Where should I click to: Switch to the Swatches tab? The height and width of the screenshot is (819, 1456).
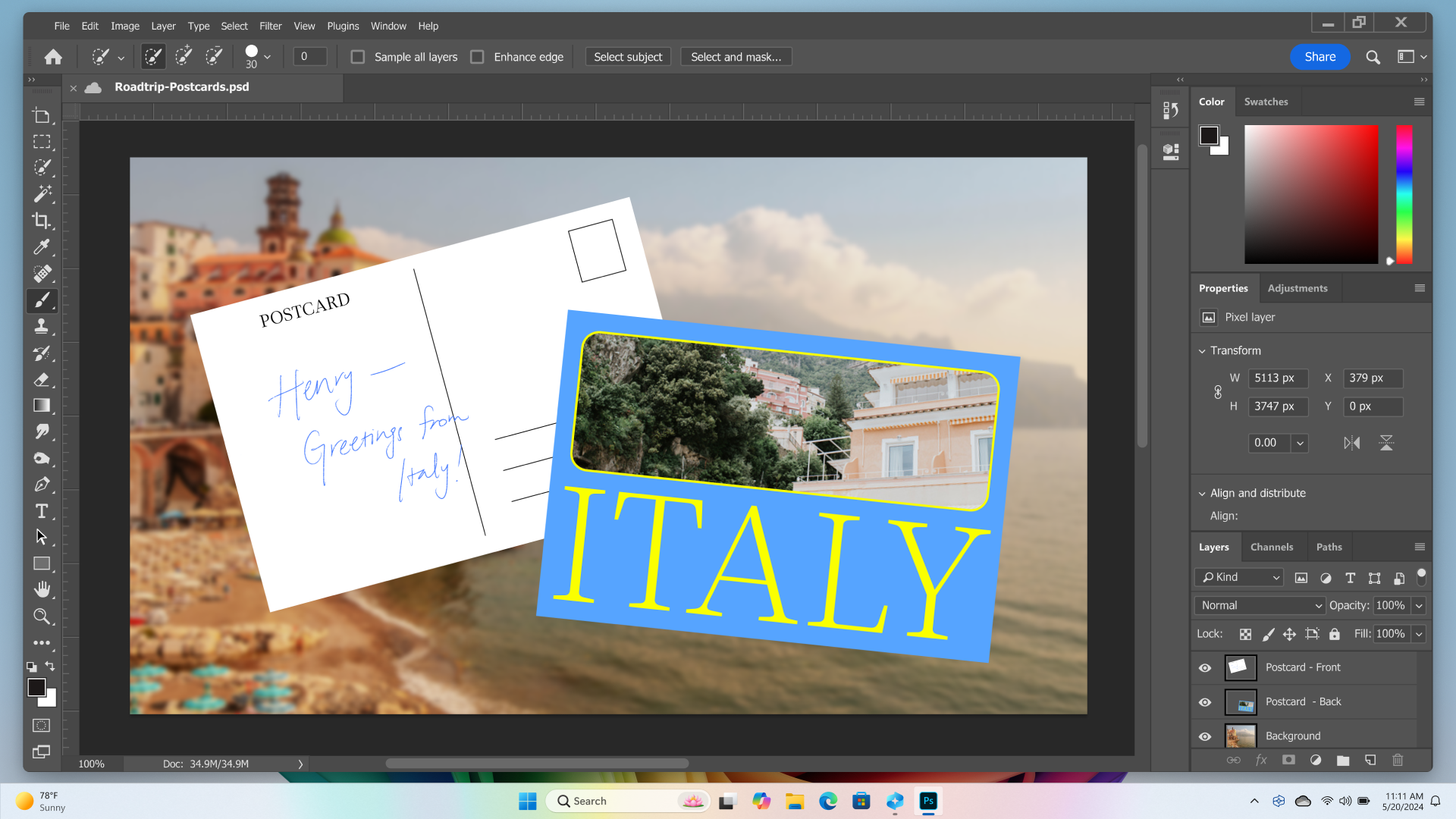[x=1266, y=102]
